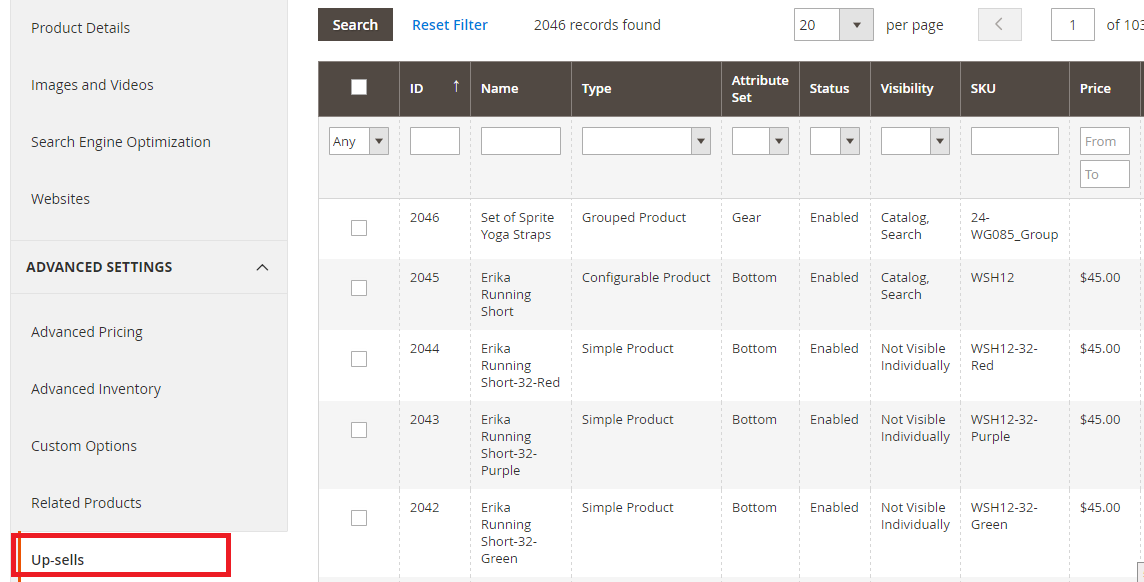
Task: Click the Reset Filter link
Action: [x=450, y=25]
